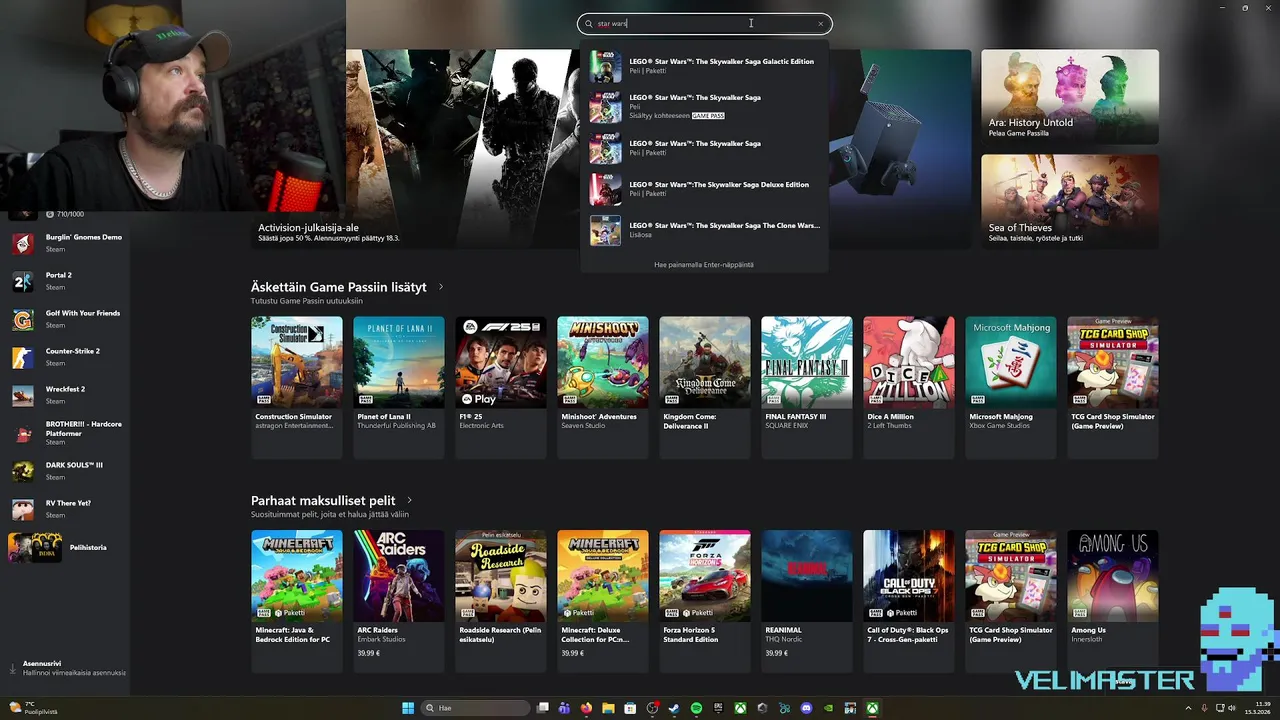Open the DARK SOULS III sidebar icon
Viewport: 1280px width, 720px height.
[23, 471]
